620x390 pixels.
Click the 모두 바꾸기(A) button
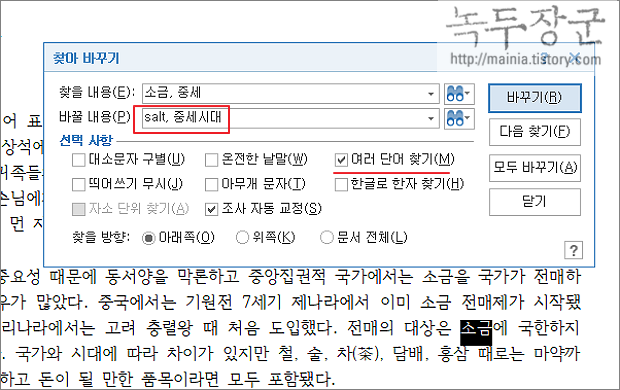(535, 168)
